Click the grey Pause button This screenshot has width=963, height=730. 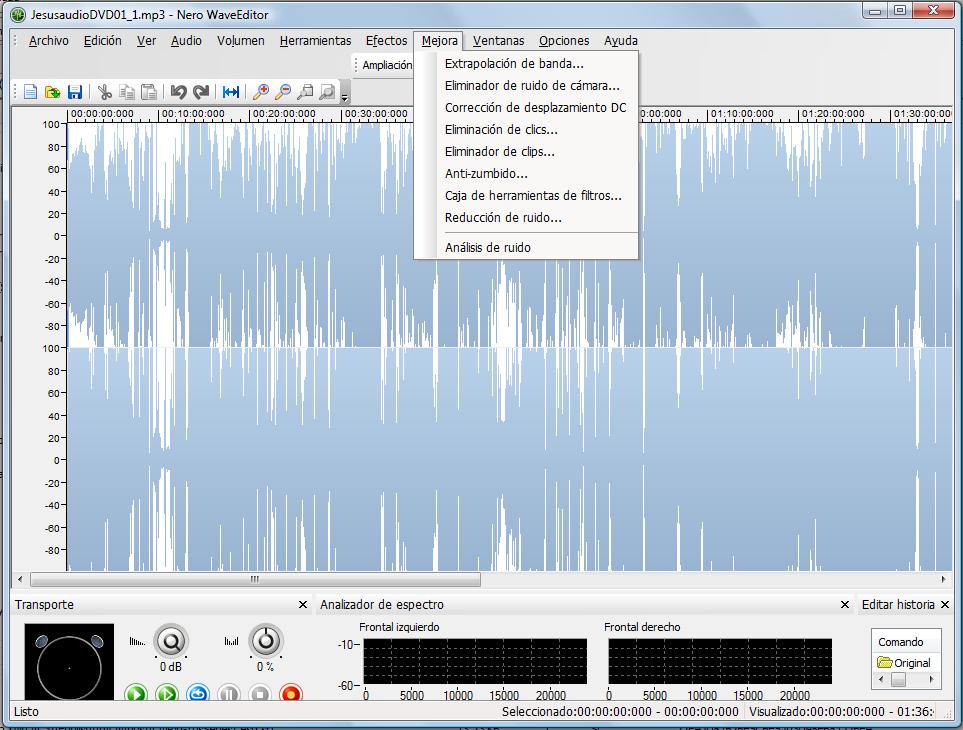click(229, 693)
